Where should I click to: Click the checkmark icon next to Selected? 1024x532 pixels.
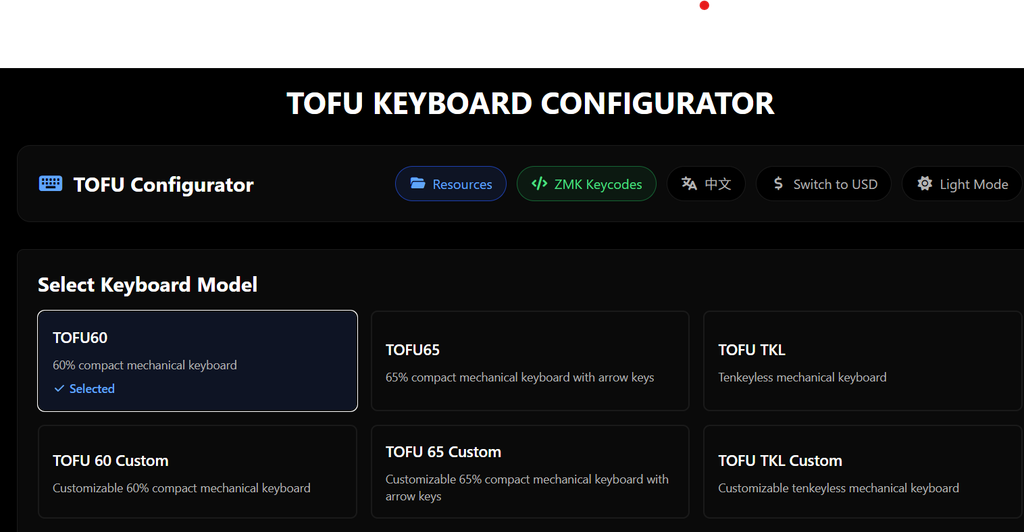point(59,389)
